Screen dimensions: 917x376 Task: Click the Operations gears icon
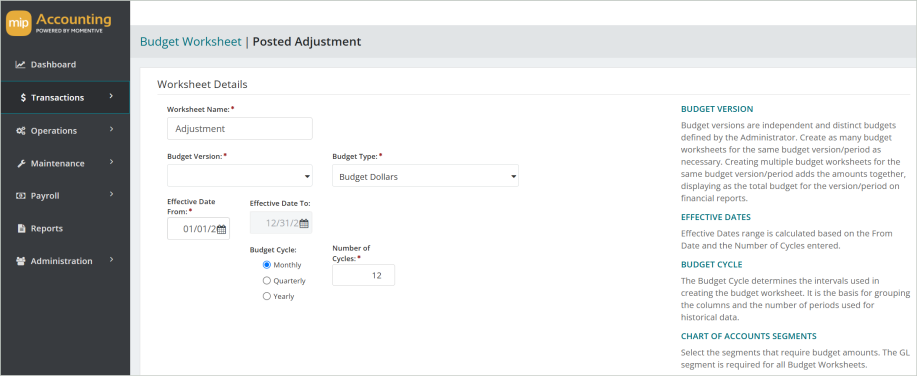[20, 131]
